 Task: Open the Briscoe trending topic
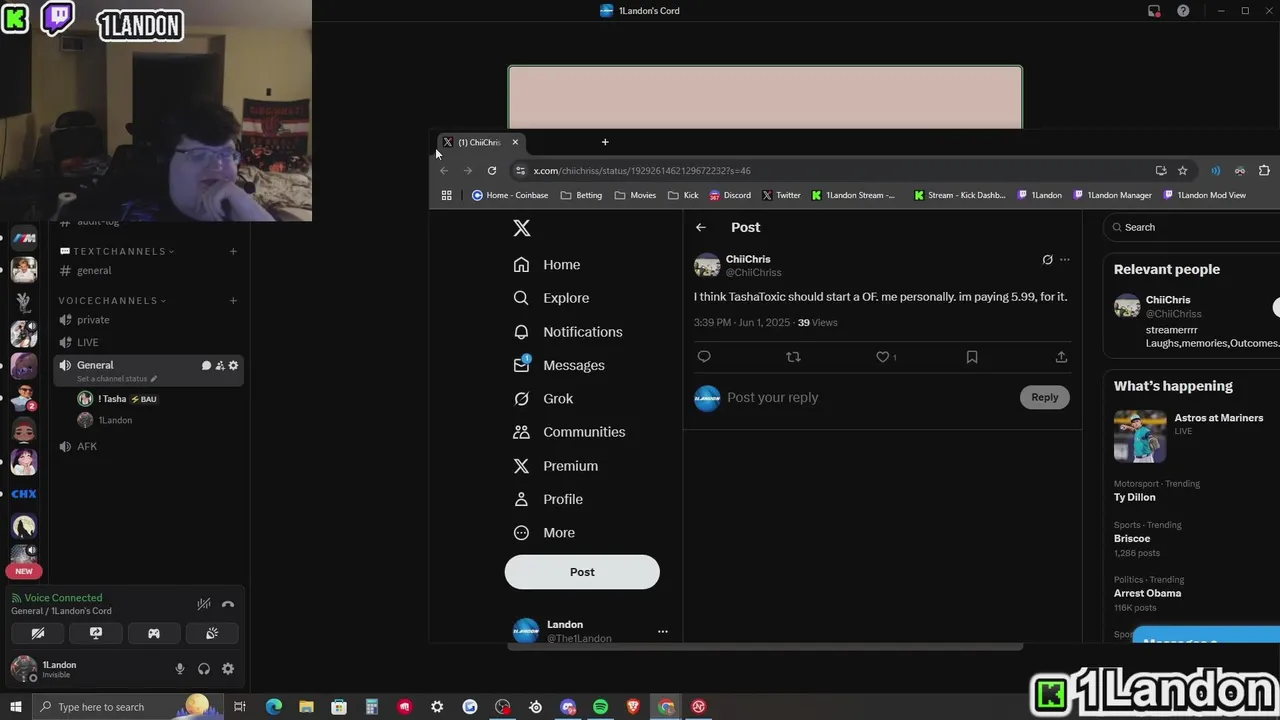point(1132,538)
